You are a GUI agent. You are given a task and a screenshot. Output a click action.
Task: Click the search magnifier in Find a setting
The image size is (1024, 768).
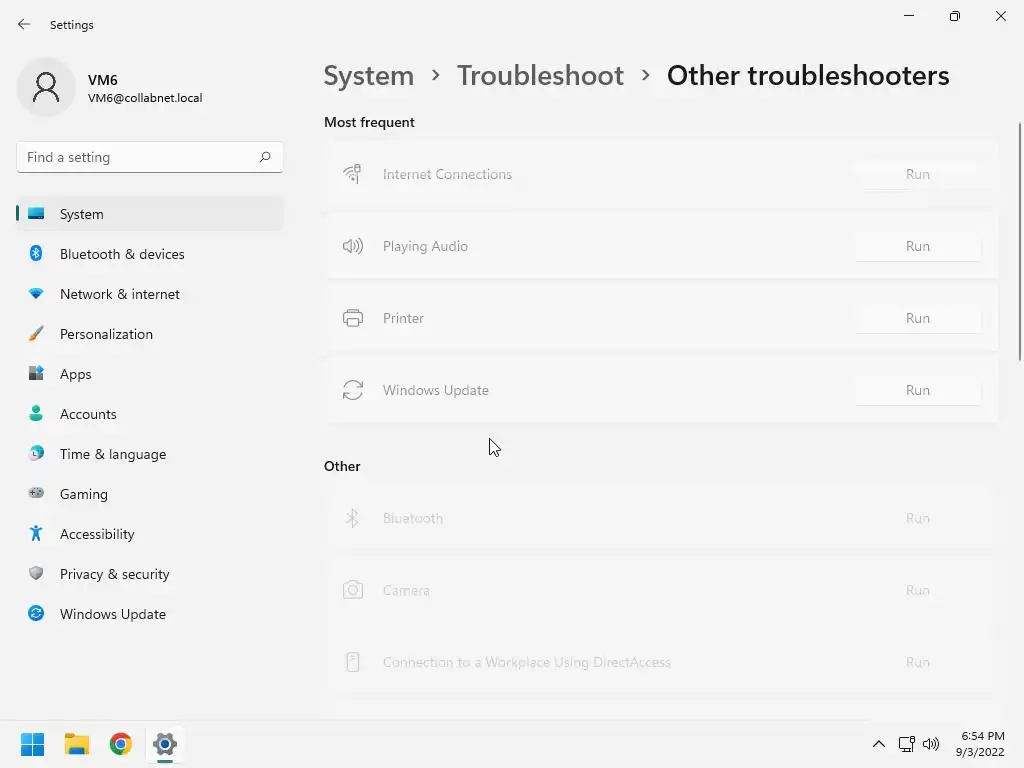[264, 157]
